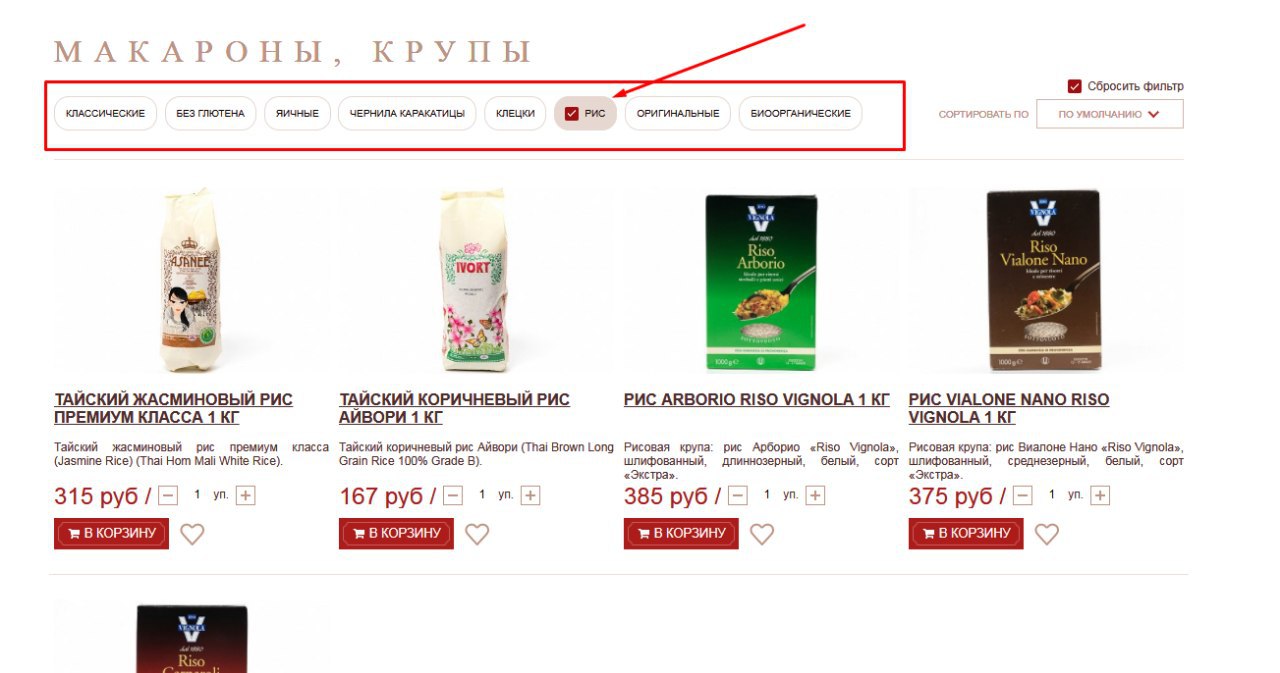Uncheck the РИС filter checkbox
The image size is (1280, 673).
coord(572,114)
